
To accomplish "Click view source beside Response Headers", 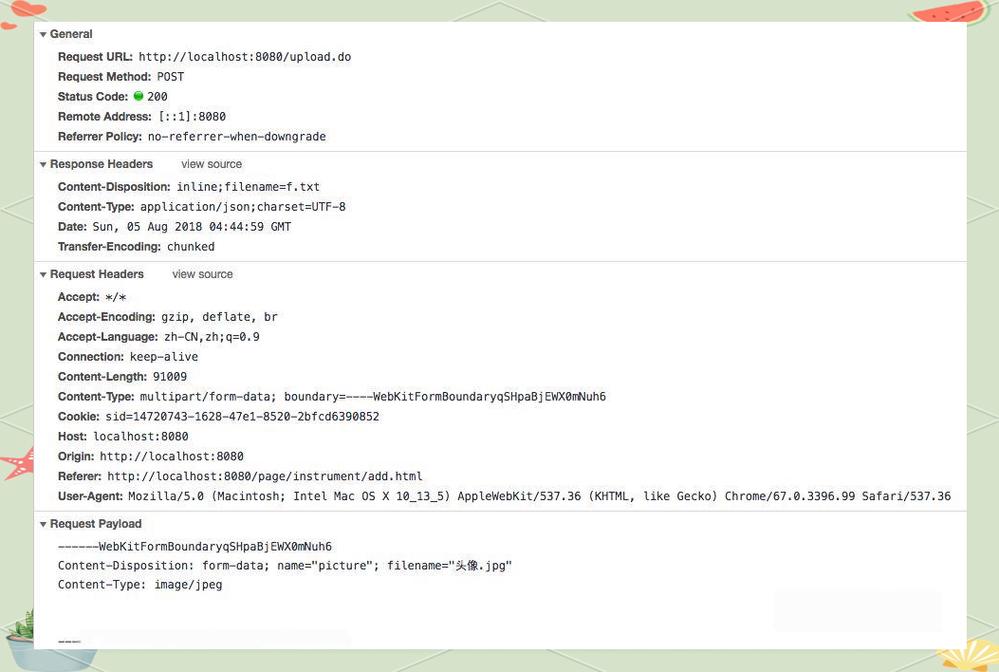I will coord(212,164).
